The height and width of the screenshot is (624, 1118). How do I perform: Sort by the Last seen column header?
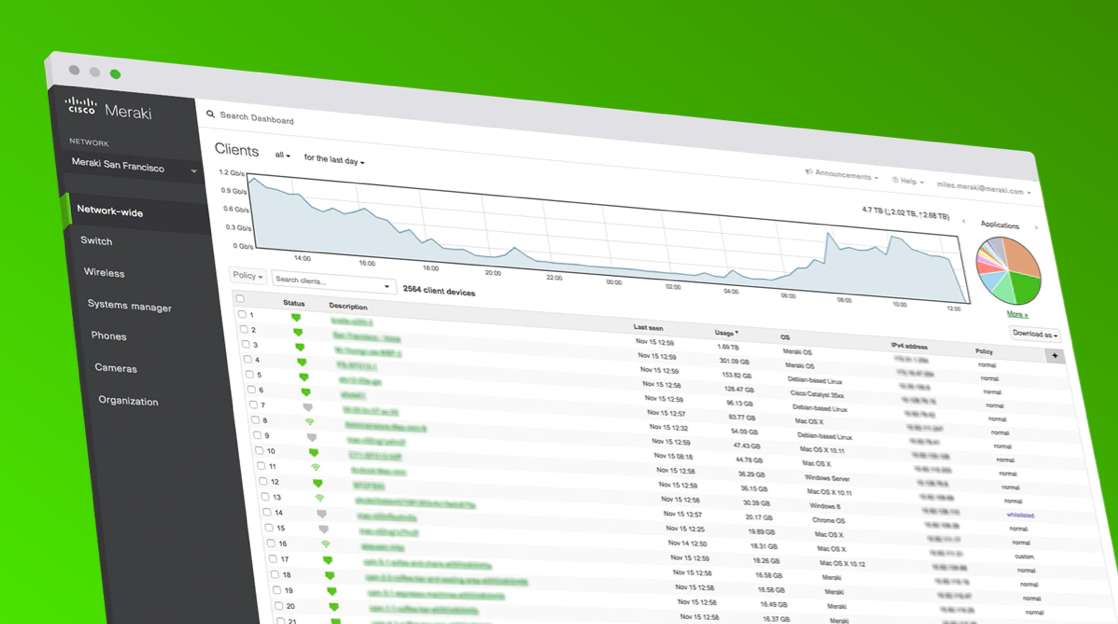[648, 327]
